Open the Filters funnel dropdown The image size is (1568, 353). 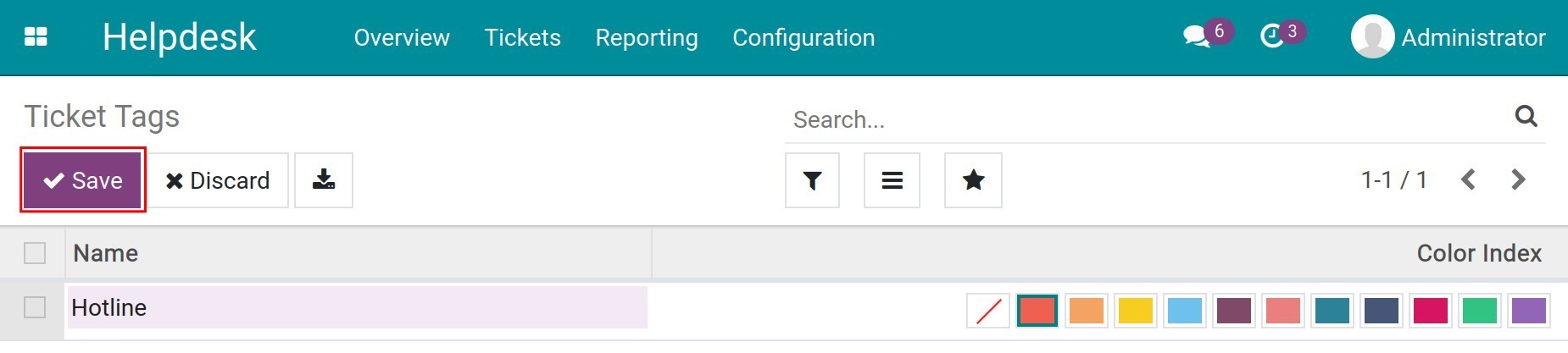(812, 180)
